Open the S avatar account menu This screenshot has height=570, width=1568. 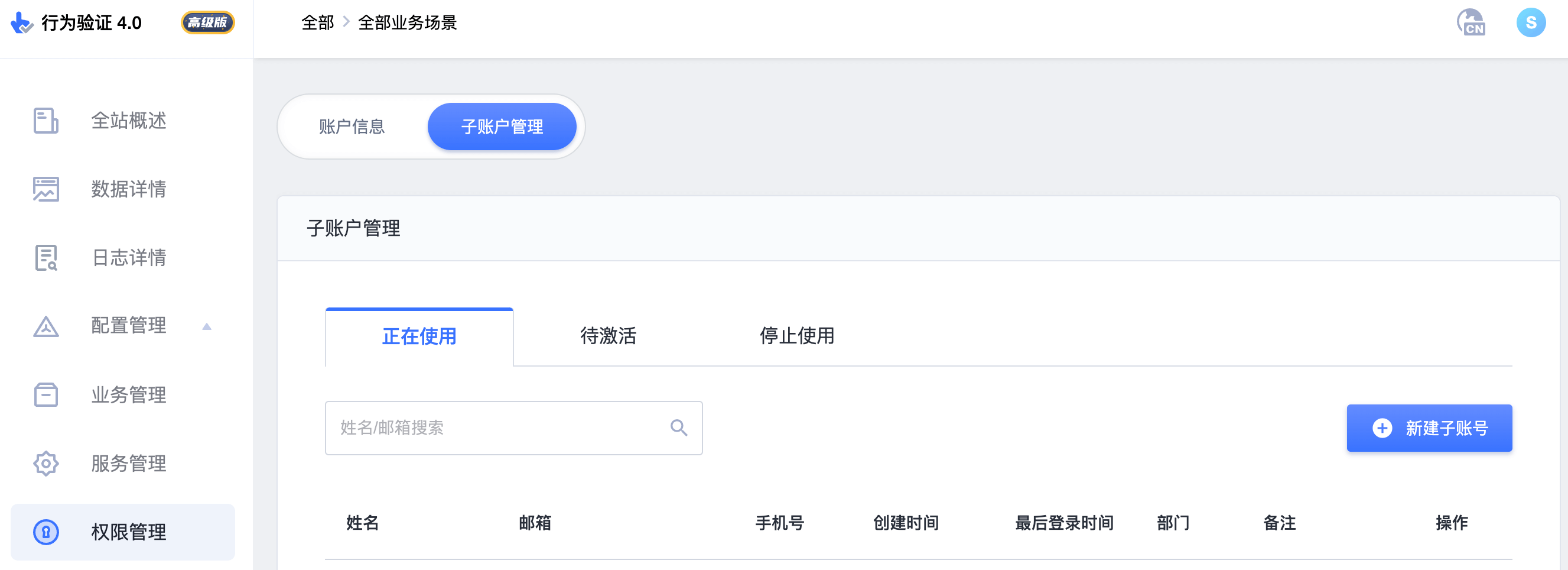coord(1532,22)
